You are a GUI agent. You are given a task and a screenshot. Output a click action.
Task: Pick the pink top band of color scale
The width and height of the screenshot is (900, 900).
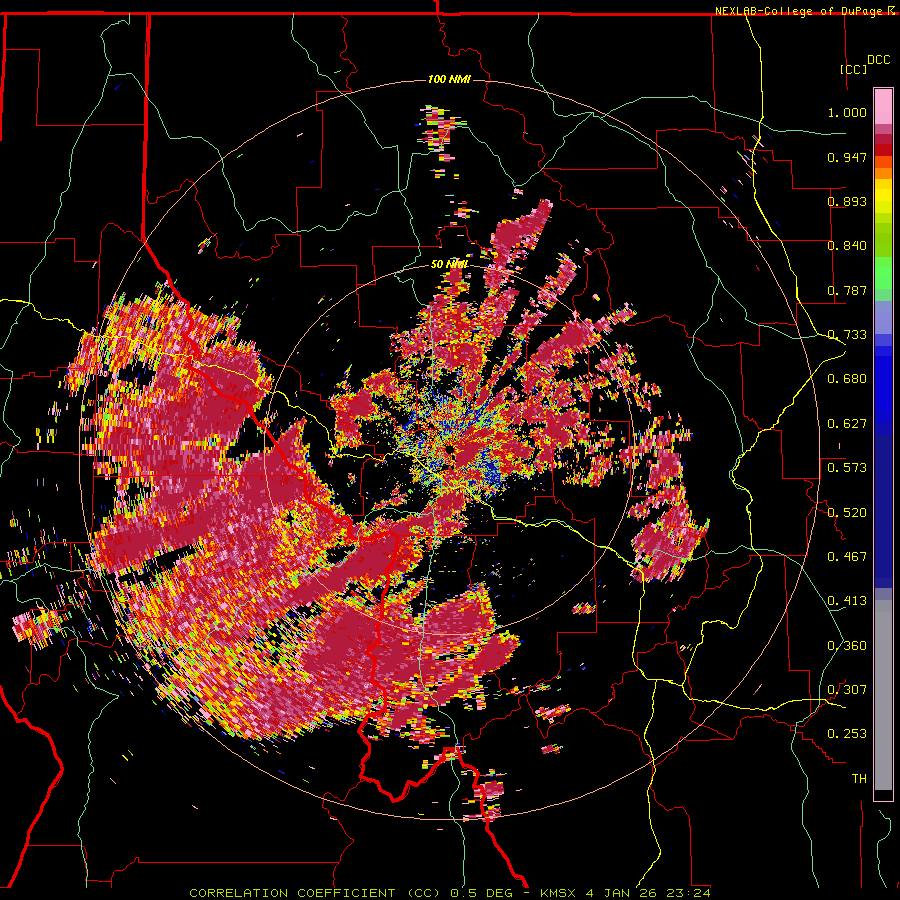[883, 107]
